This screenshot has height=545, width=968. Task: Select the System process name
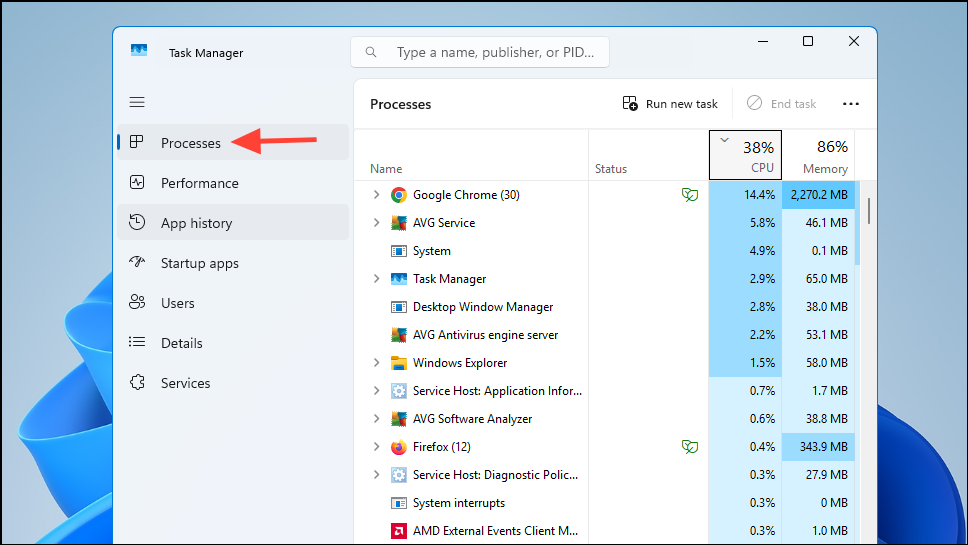point(432,251)
